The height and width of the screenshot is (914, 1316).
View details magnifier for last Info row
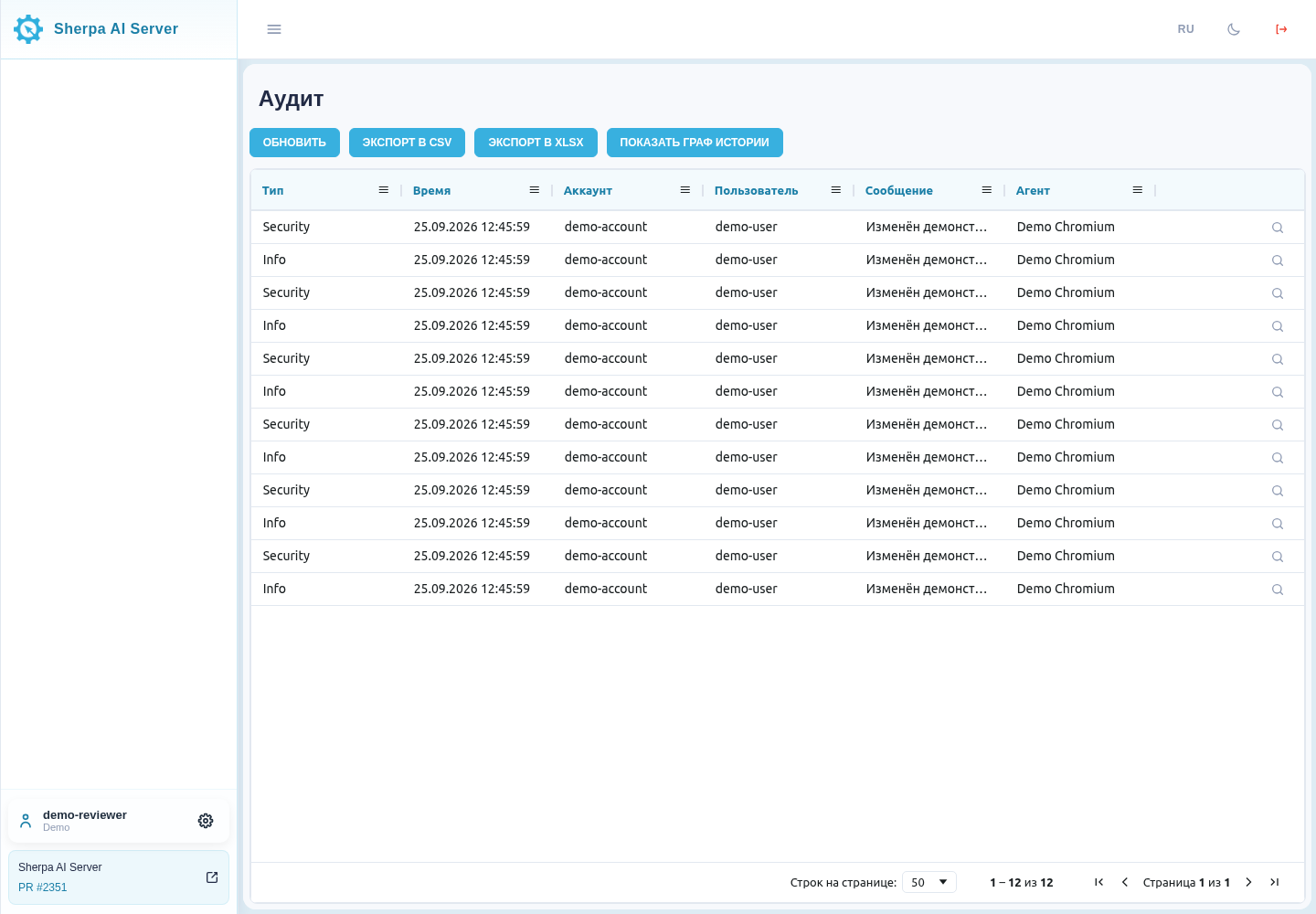point(1278,590)
